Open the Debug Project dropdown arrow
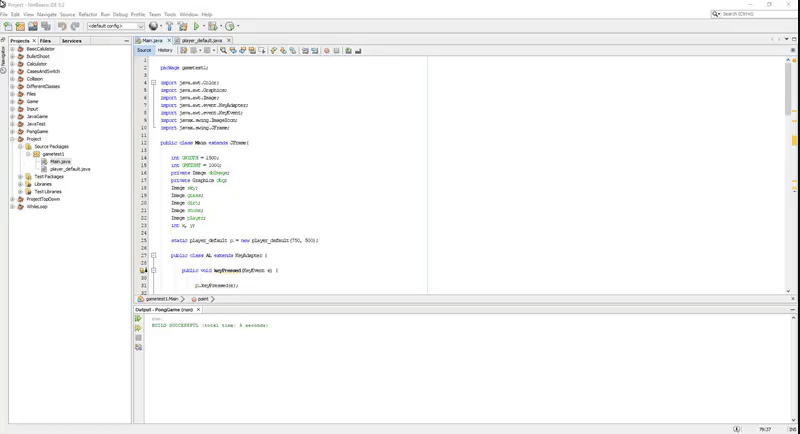This screenshot has height=434, width=800. [x=221, y=26]
